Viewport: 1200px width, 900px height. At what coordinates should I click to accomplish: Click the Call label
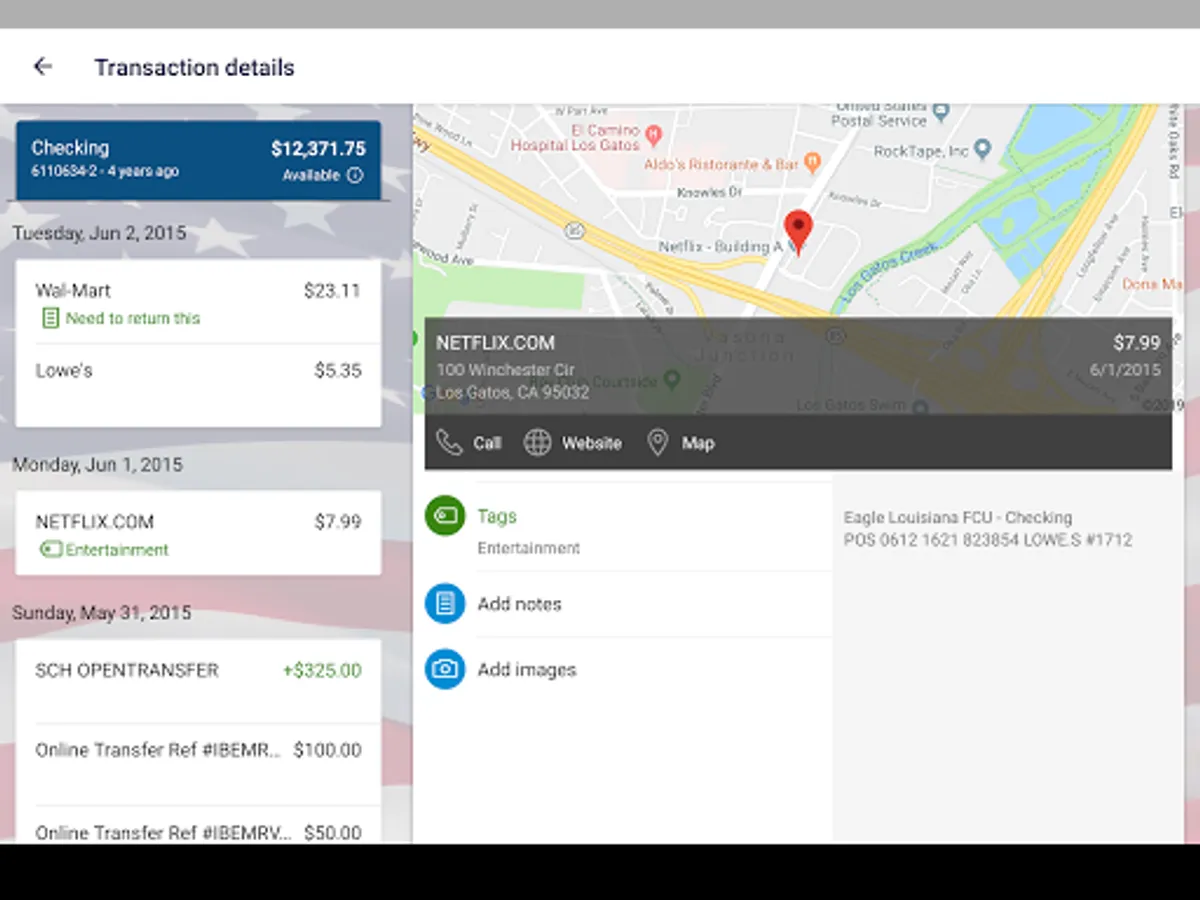(487, 443)
